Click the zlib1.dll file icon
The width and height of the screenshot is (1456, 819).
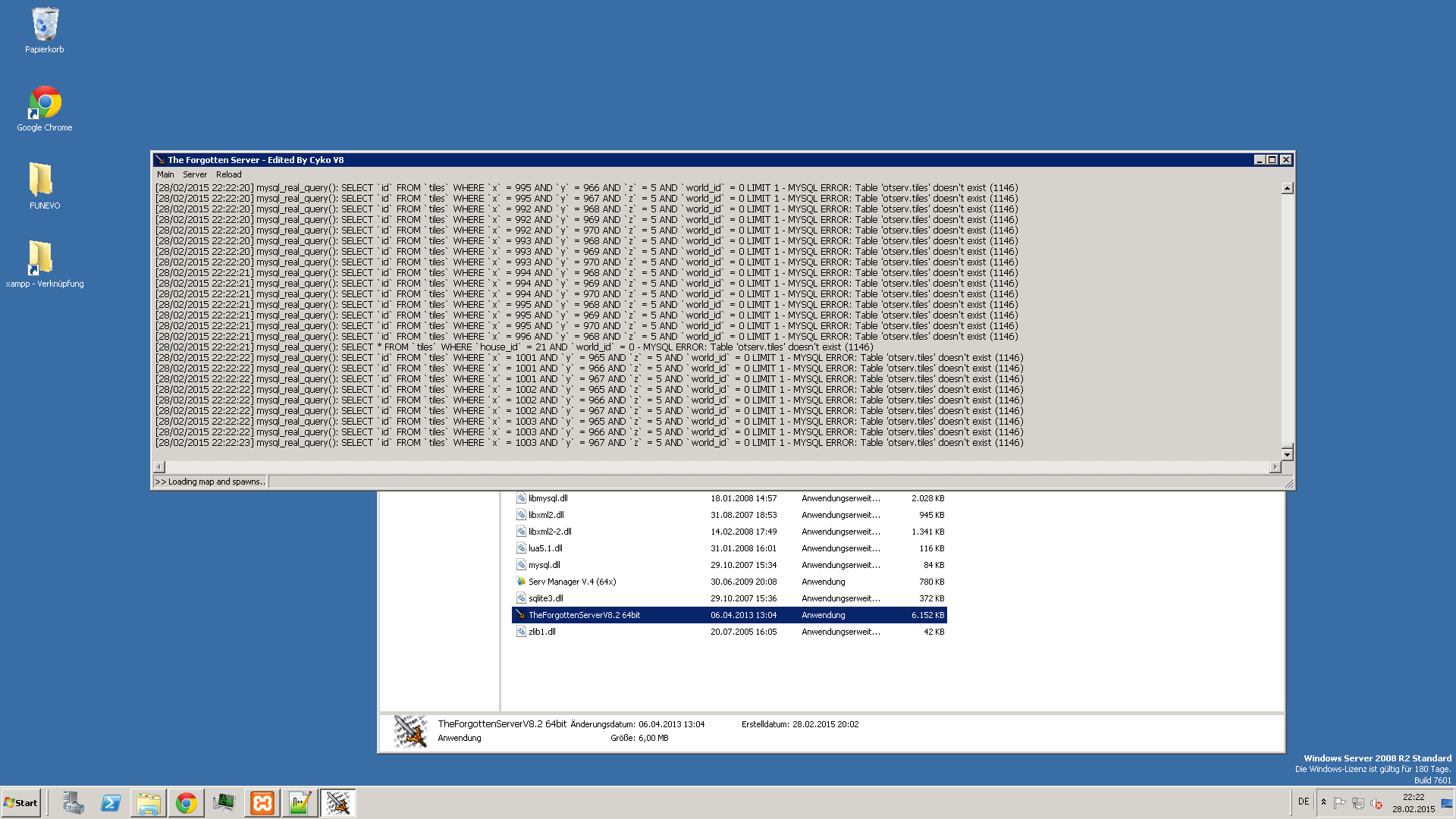(521, 632)
